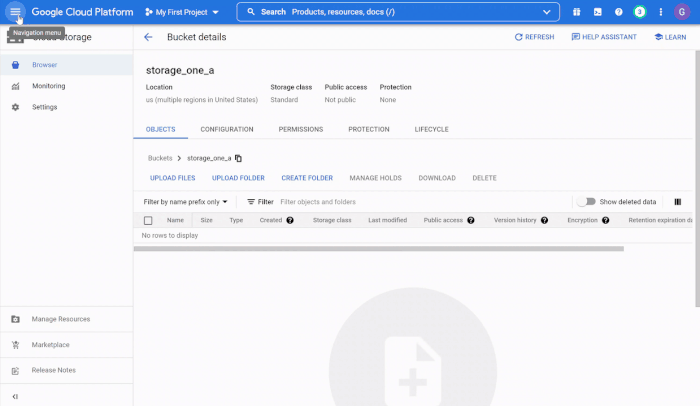The width and height of the screenshot is (700, 406).
Task: Open the Navigation menu hamburger icon
Action: pyautogui.click(x=15, y=12)
